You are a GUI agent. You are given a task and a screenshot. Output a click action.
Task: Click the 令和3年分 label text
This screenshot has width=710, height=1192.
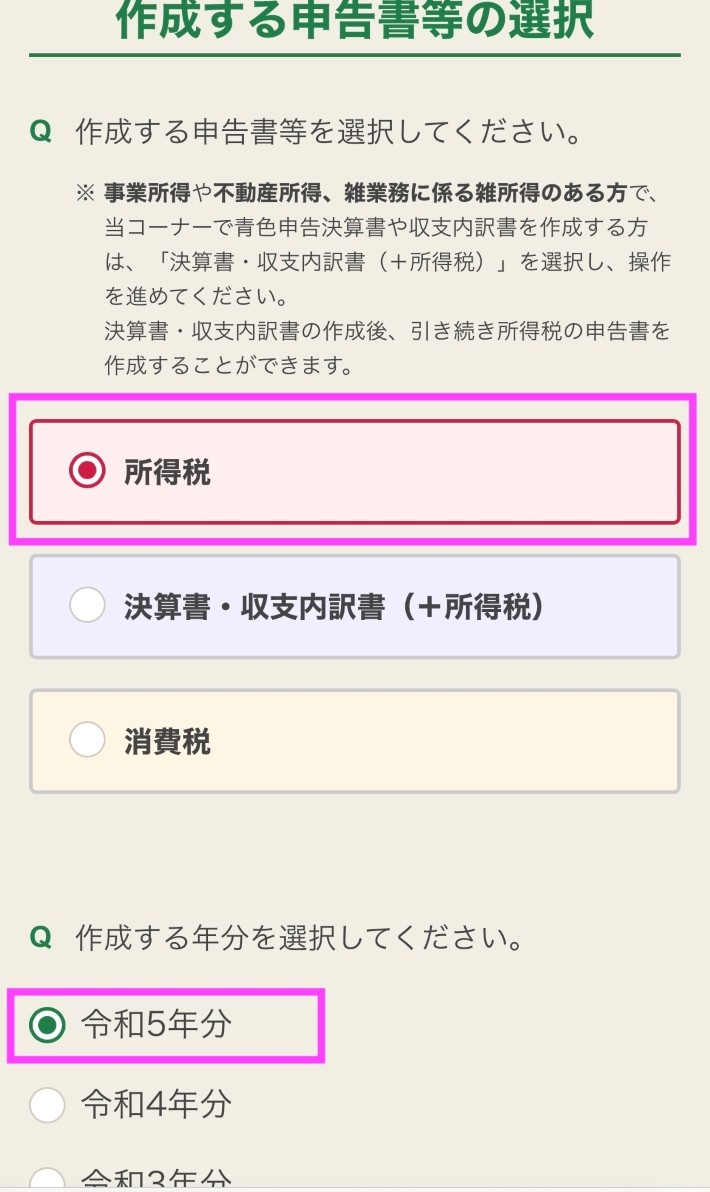[x=156, y=1180]
